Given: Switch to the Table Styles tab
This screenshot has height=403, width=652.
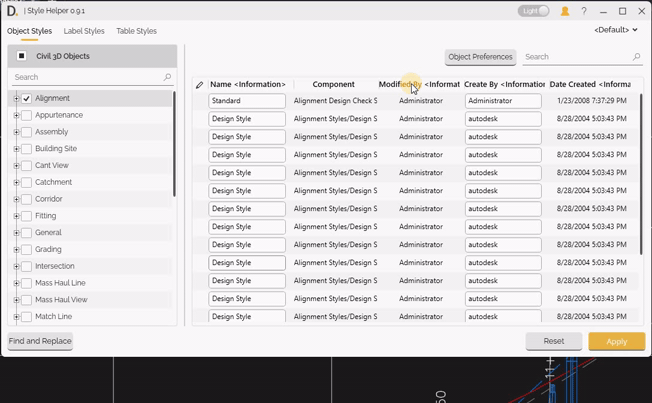Looking at the screenshot, I should click(x=136, y=31).
